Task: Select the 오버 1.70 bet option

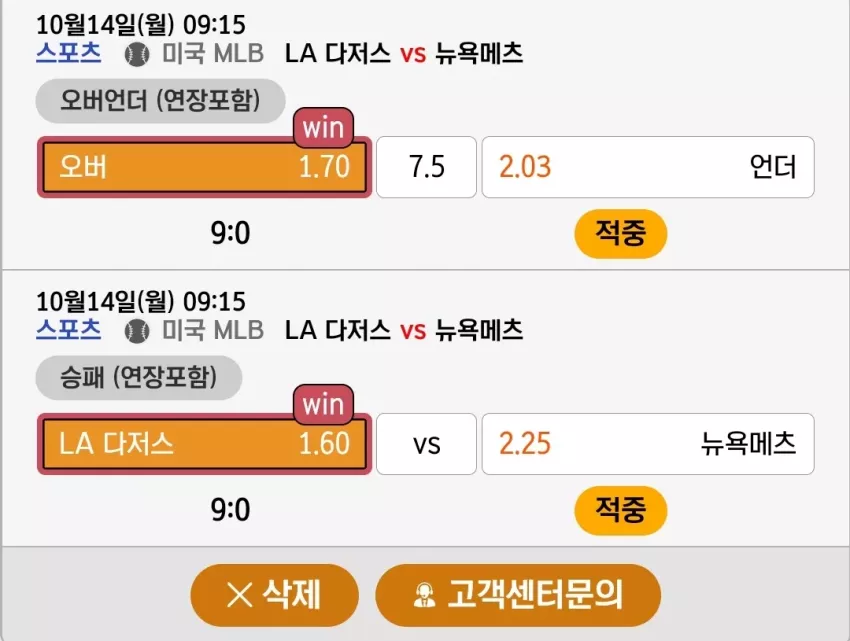Action: point(204,167)
